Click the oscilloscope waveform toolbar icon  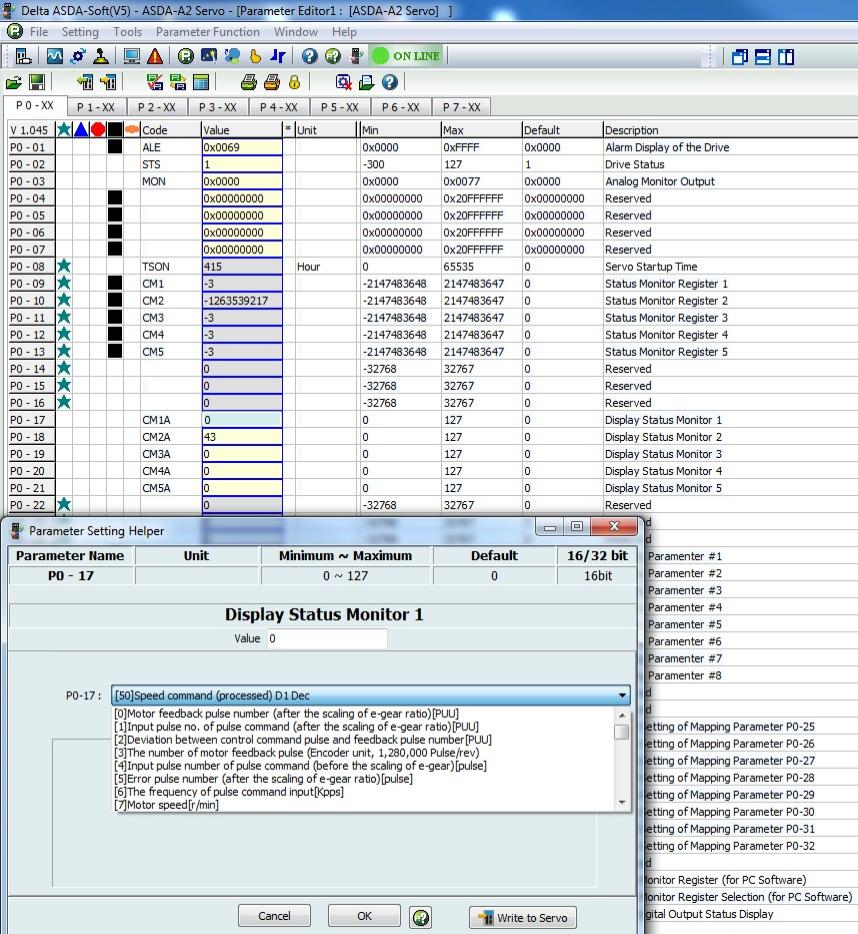click(x=55, y=56)
